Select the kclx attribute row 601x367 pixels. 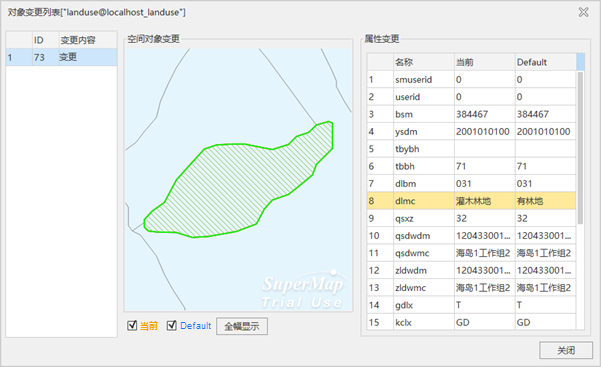click(471, 322)
